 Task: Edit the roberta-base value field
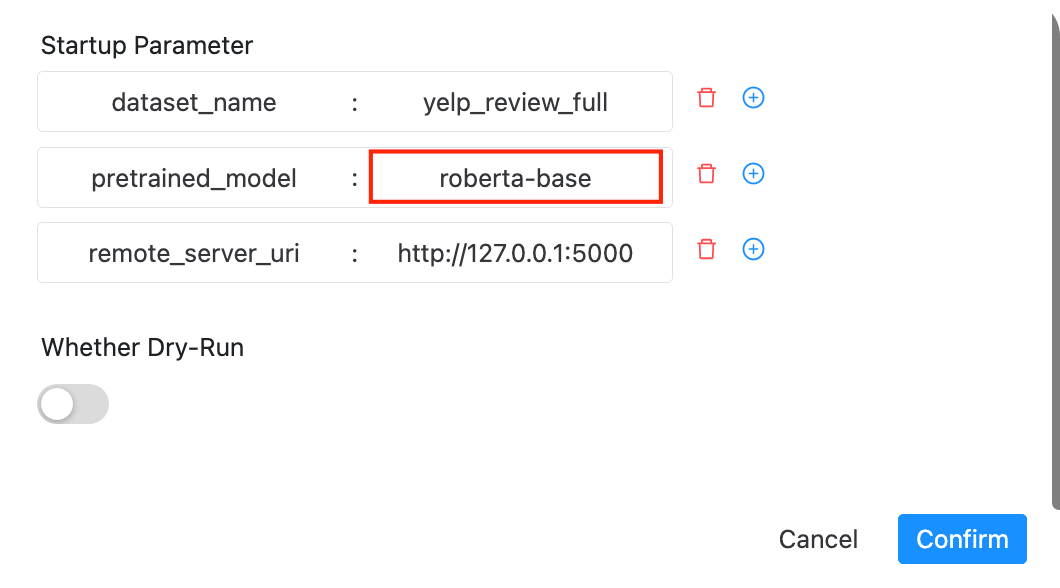click(515, 178)
